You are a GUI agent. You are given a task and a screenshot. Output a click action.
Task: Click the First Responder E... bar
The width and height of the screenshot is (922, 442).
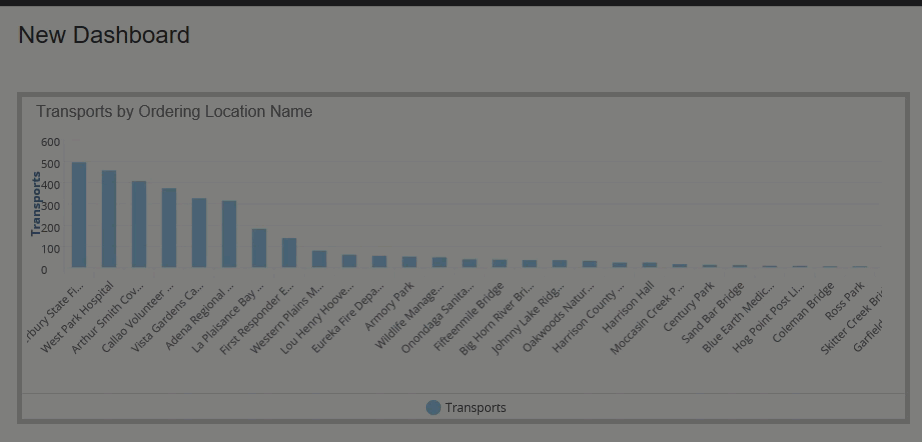pyautogui.click(x=289, y=253)
